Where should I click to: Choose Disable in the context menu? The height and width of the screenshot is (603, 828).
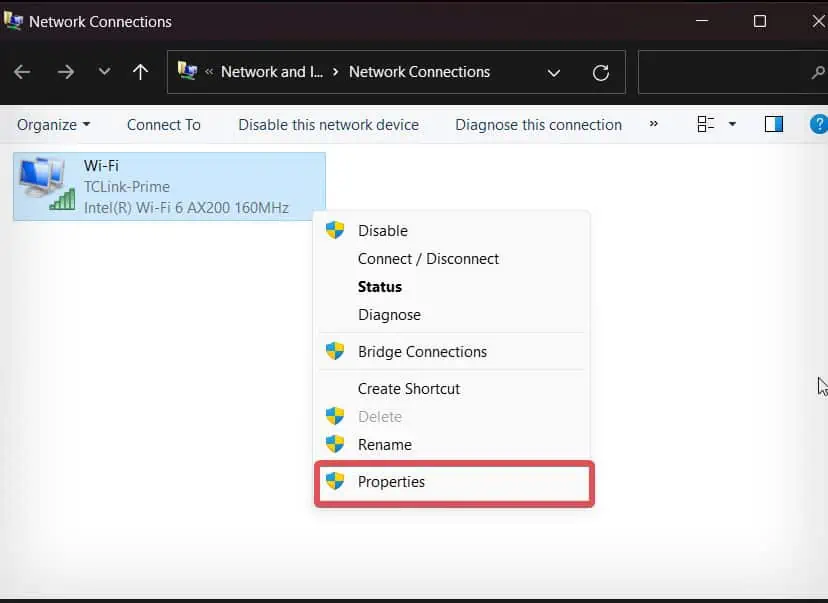453,231
